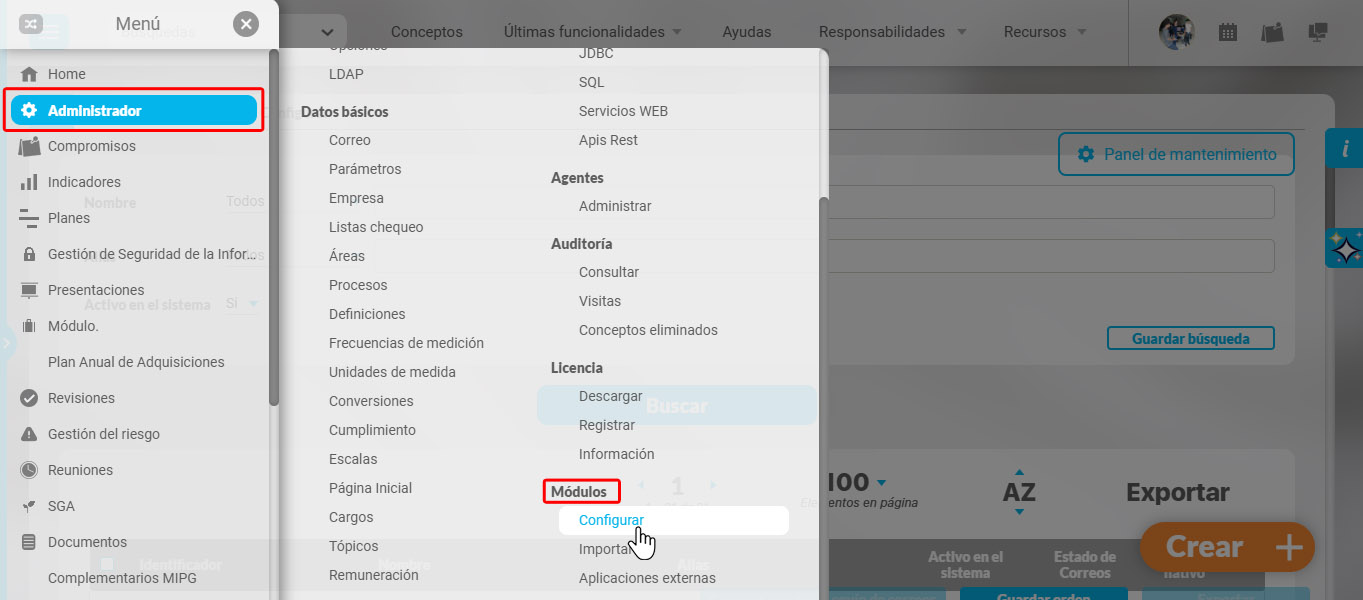Select Empresa under Datos básicos
The height and width of the screenshot is (600, 1363).
click(356, 198)
